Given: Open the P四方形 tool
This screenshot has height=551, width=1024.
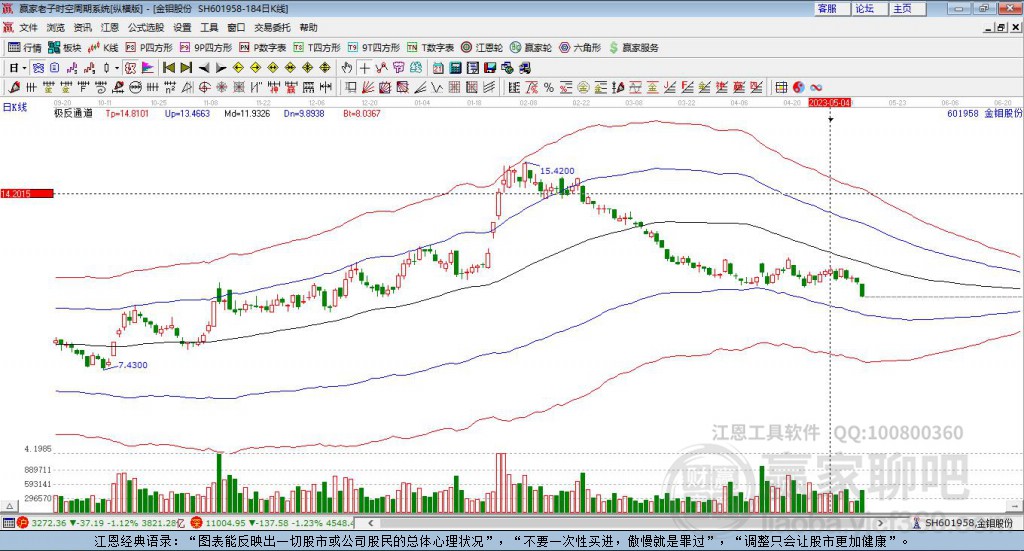Looking at the screenshot, I should 149,48.
